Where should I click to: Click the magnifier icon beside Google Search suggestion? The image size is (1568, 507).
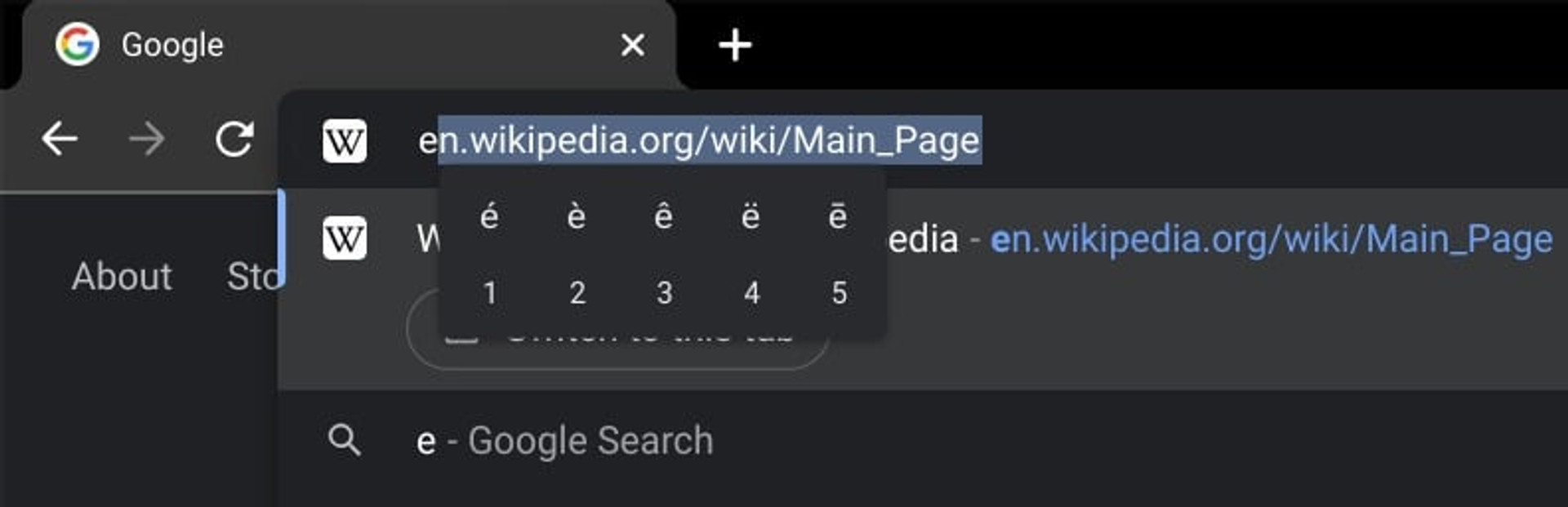[345, 441]
